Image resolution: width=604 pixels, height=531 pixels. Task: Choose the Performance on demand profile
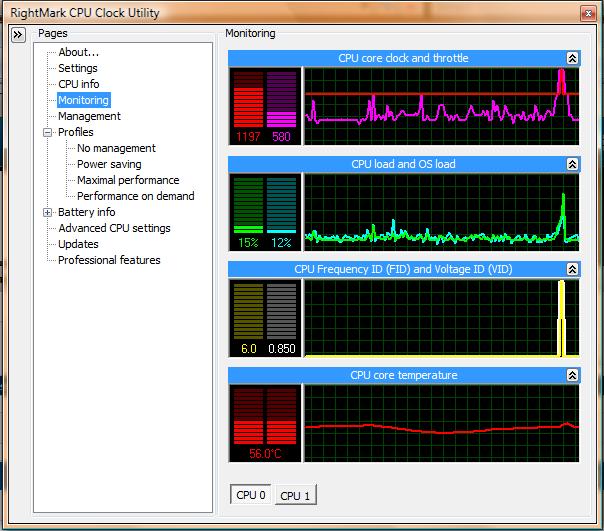tap(136, 196)
